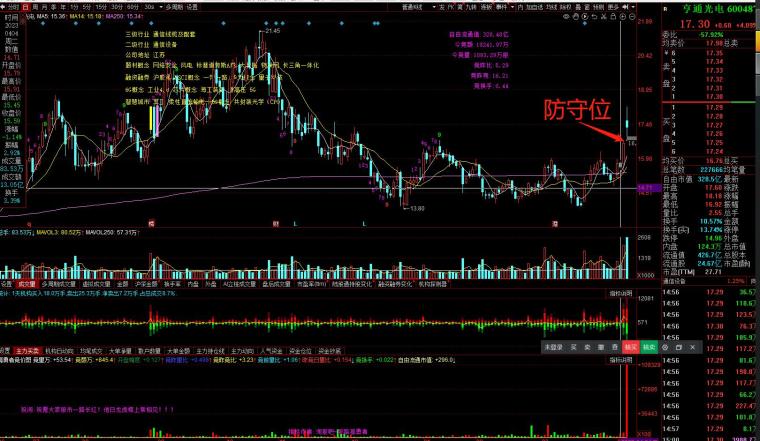Click the restore window icon in trade bar
This screenshot has width=760, height=441.
coord(679,347)
